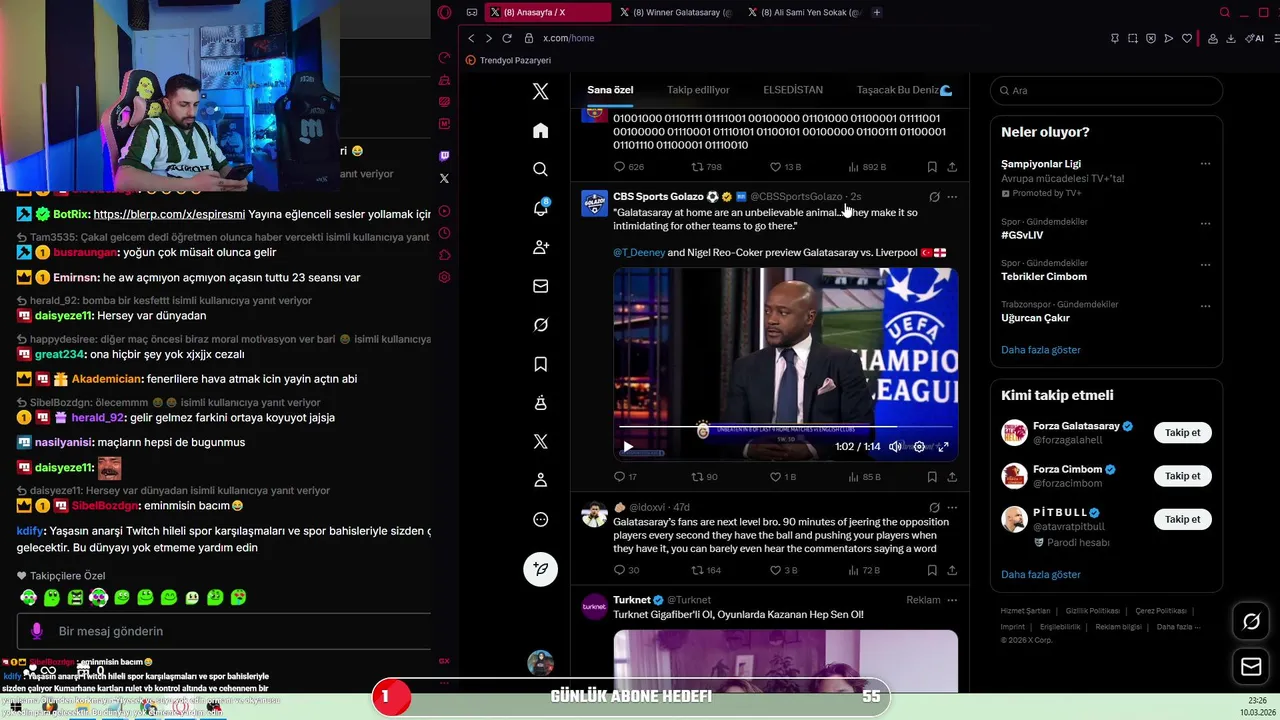Open X Home from the sidebar

tap(540, 130)
